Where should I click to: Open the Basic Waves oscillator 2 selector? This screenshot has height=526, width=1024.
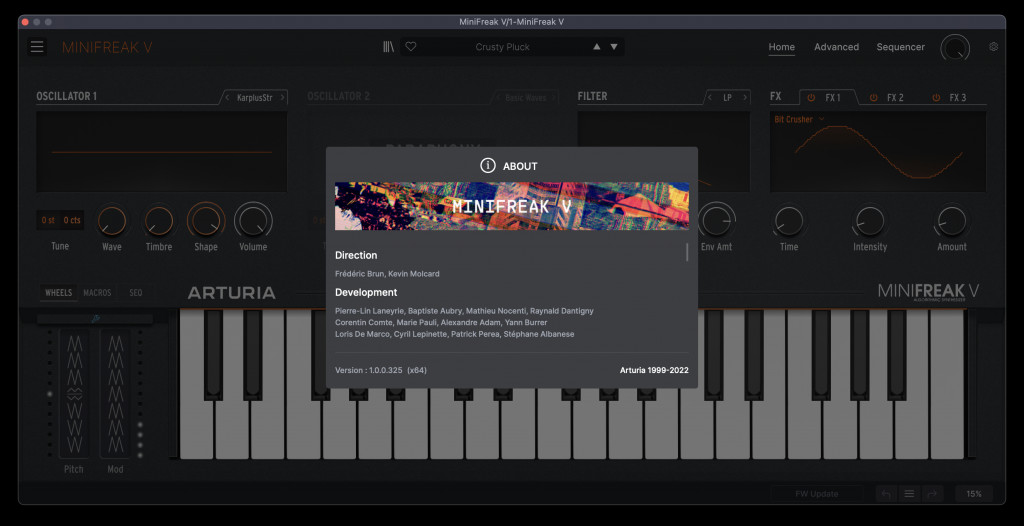click(526, 97)
